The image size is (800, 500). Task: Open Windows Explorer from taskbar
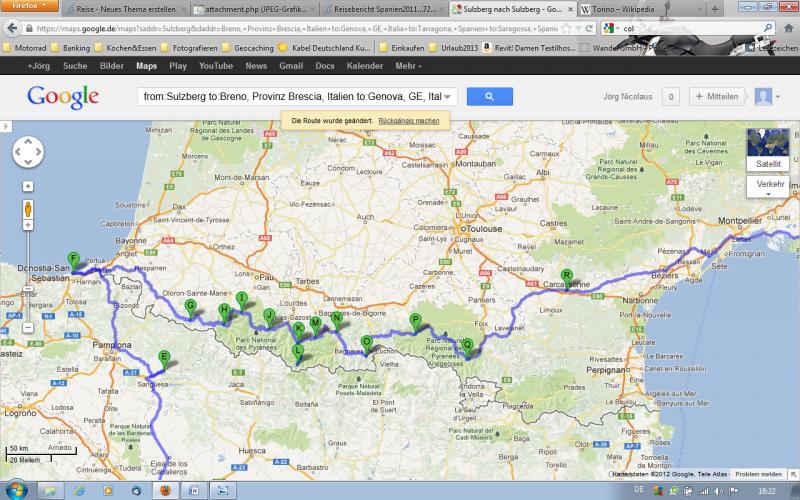click(x=51, y=490)
